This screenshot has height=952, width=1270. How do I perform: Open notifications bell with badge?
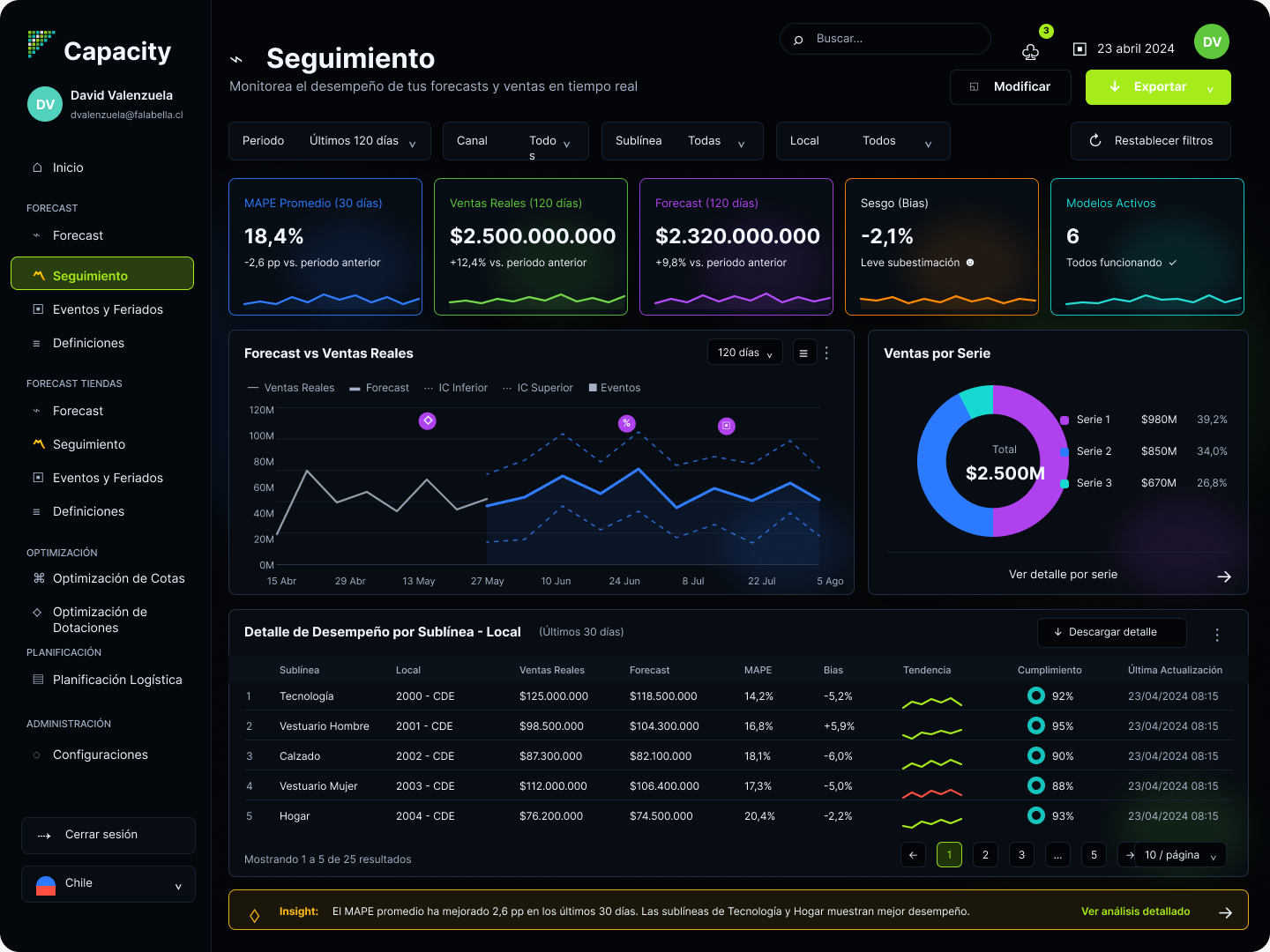[1031, 52]
